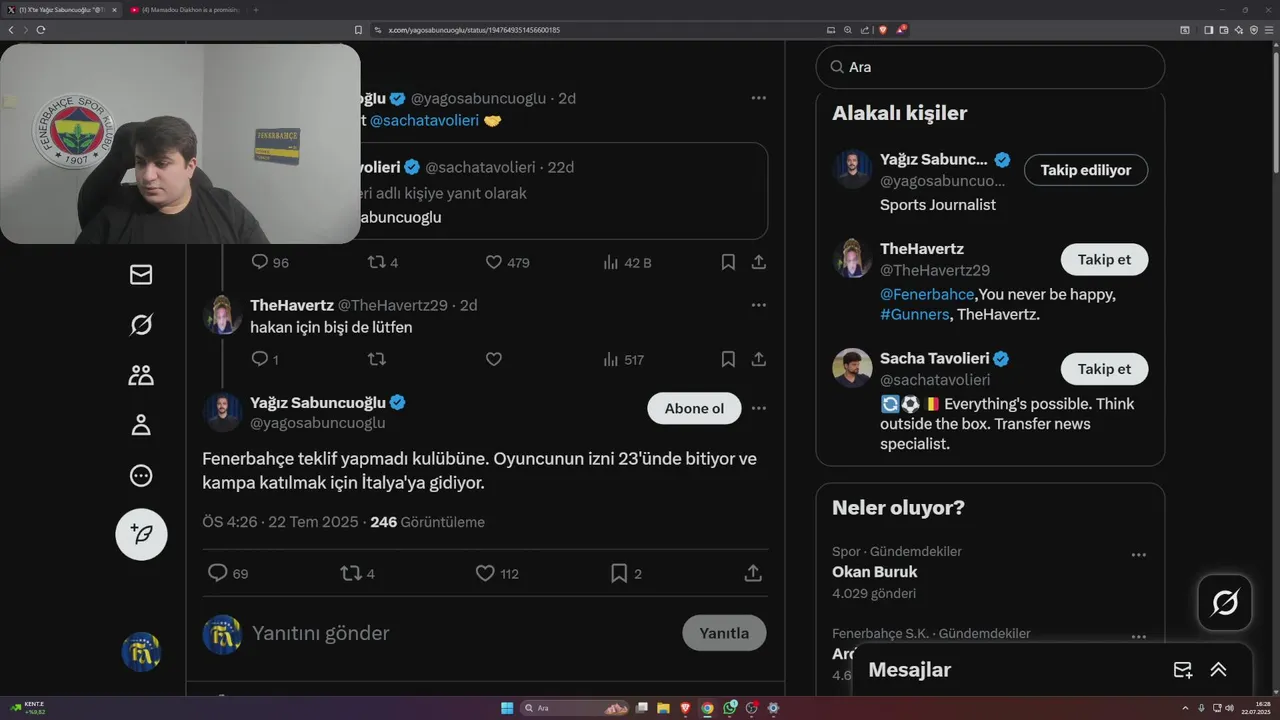
Task: Click Takip ediliyor button for Yağız Sabuncuoğlu
Action: click(1086, 170)
